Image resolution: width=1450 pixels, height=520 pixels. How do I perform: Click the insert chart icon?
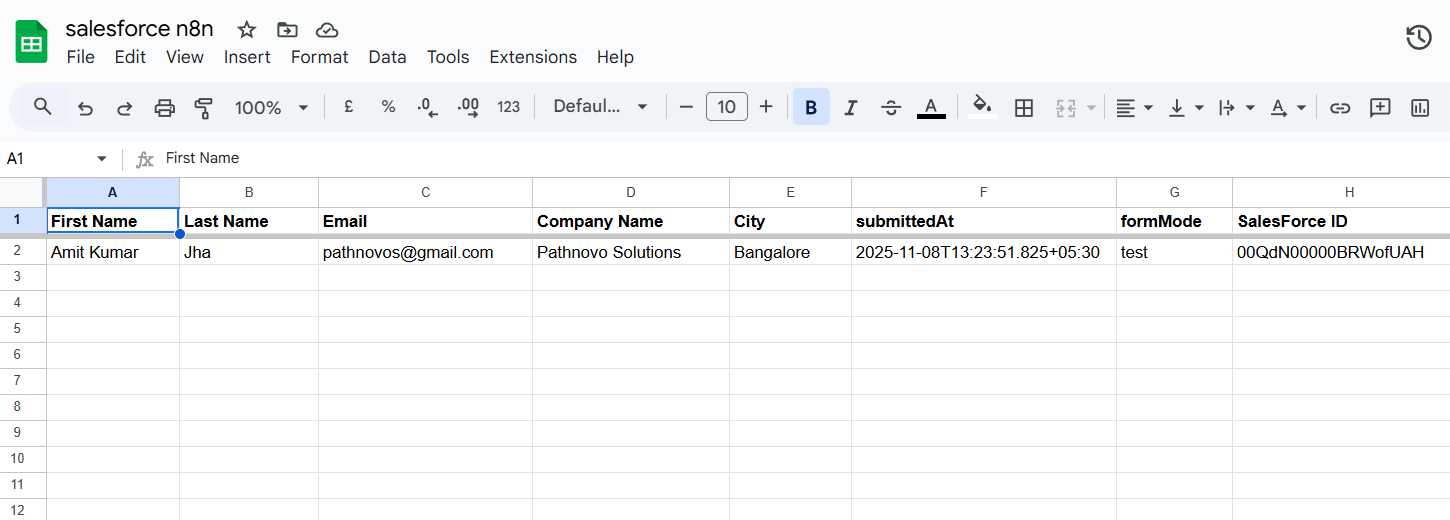1419,107
